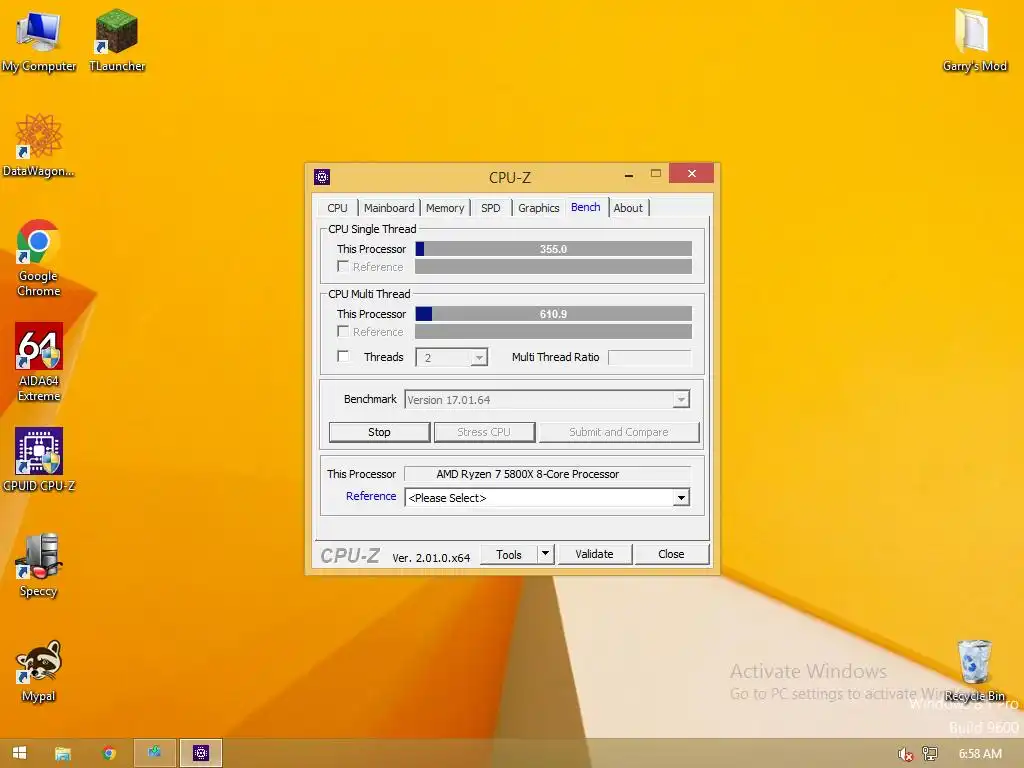Open My Computer desktop icon

39,40
